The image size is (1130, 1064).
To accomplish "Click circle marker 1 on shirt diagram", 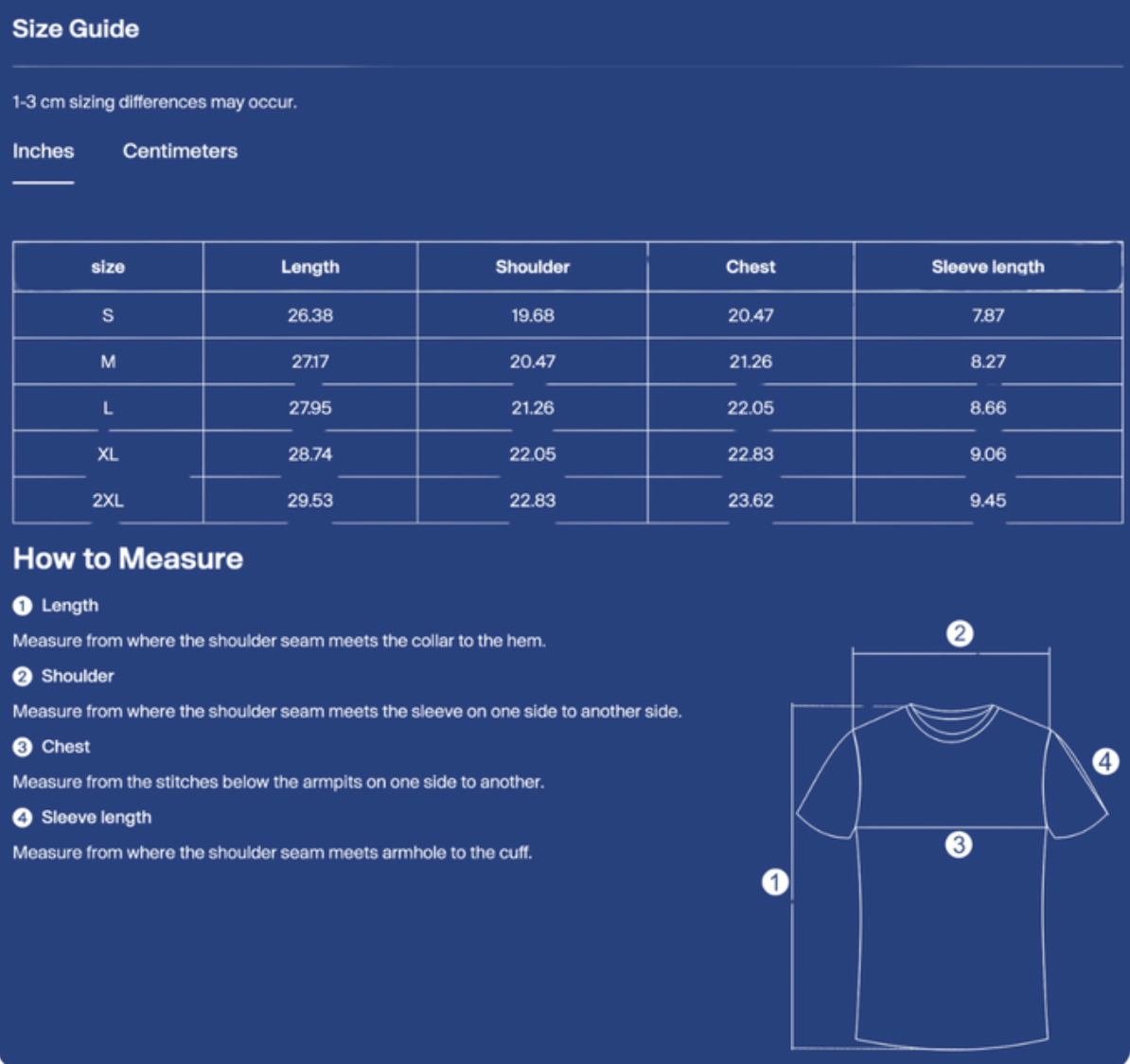I will pos(775,881).
